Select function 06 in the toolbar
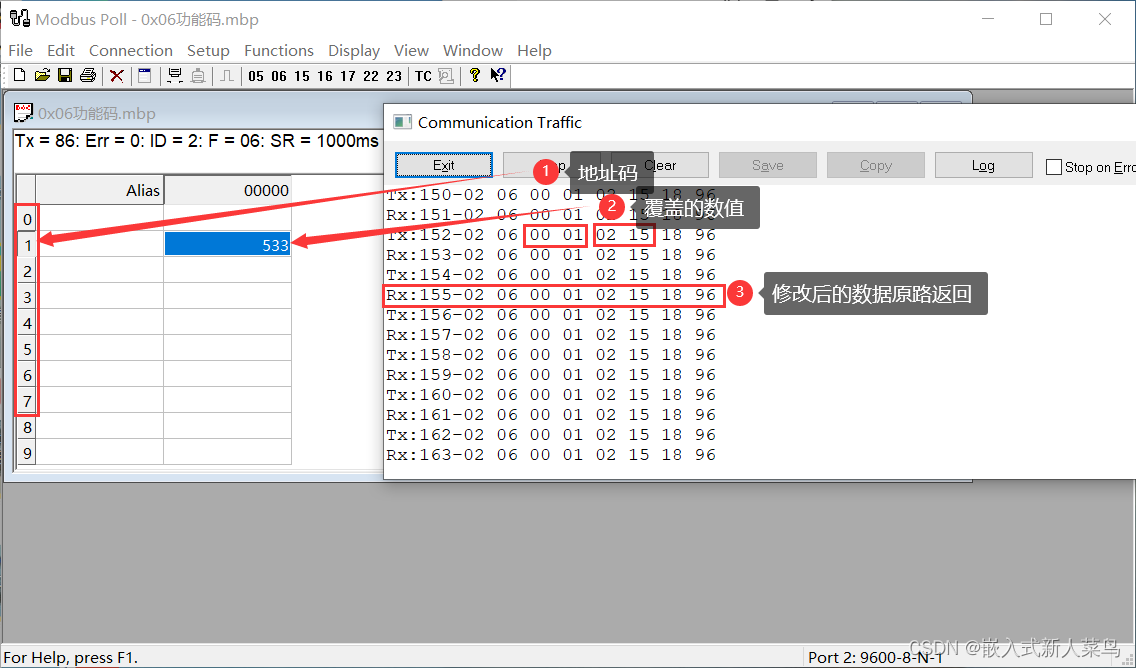This screenshot has width=1136, height=668. [279, 76]
